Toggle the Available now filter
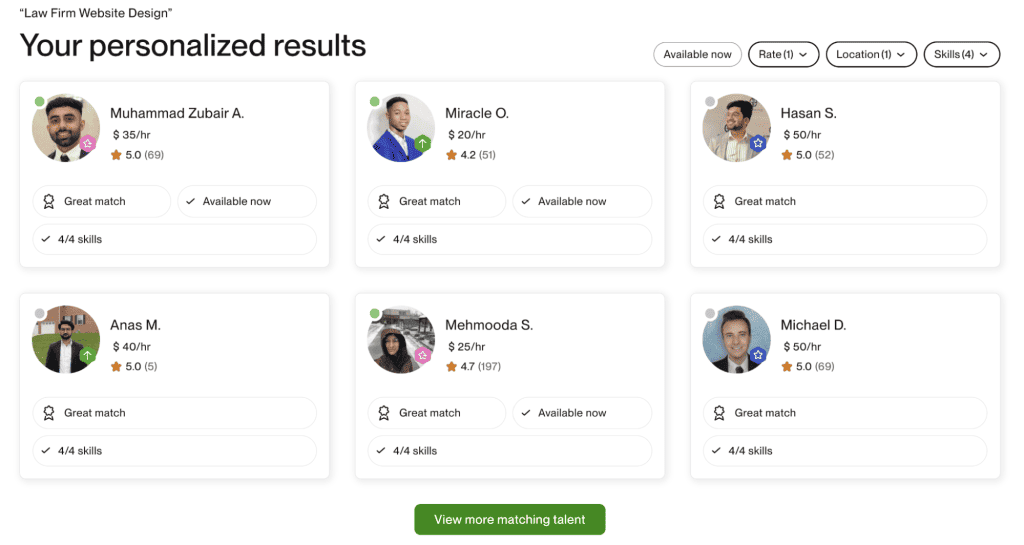Image resolution: width=1024 pixels, height=545 pixels. [697, 54]
